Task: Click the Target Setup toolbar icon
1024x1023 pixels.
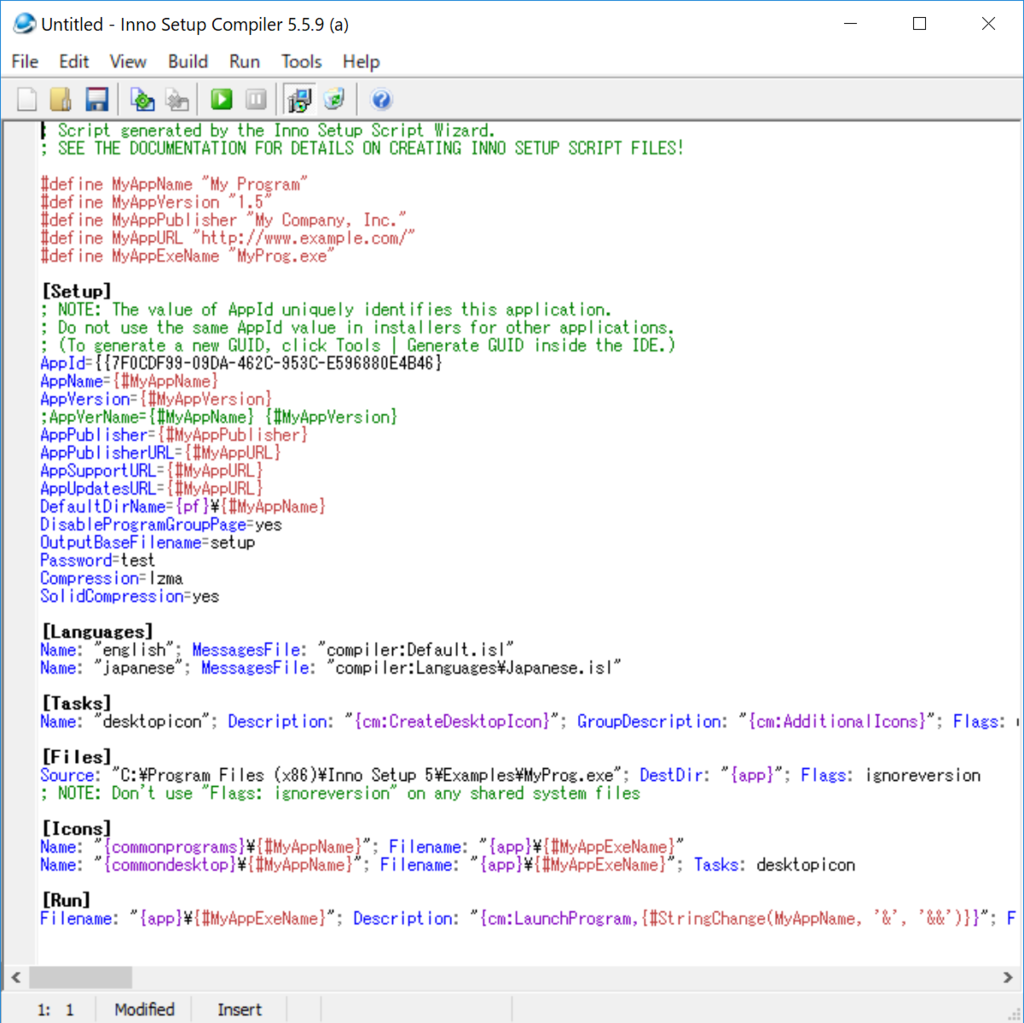Action: tap(300, 99)
